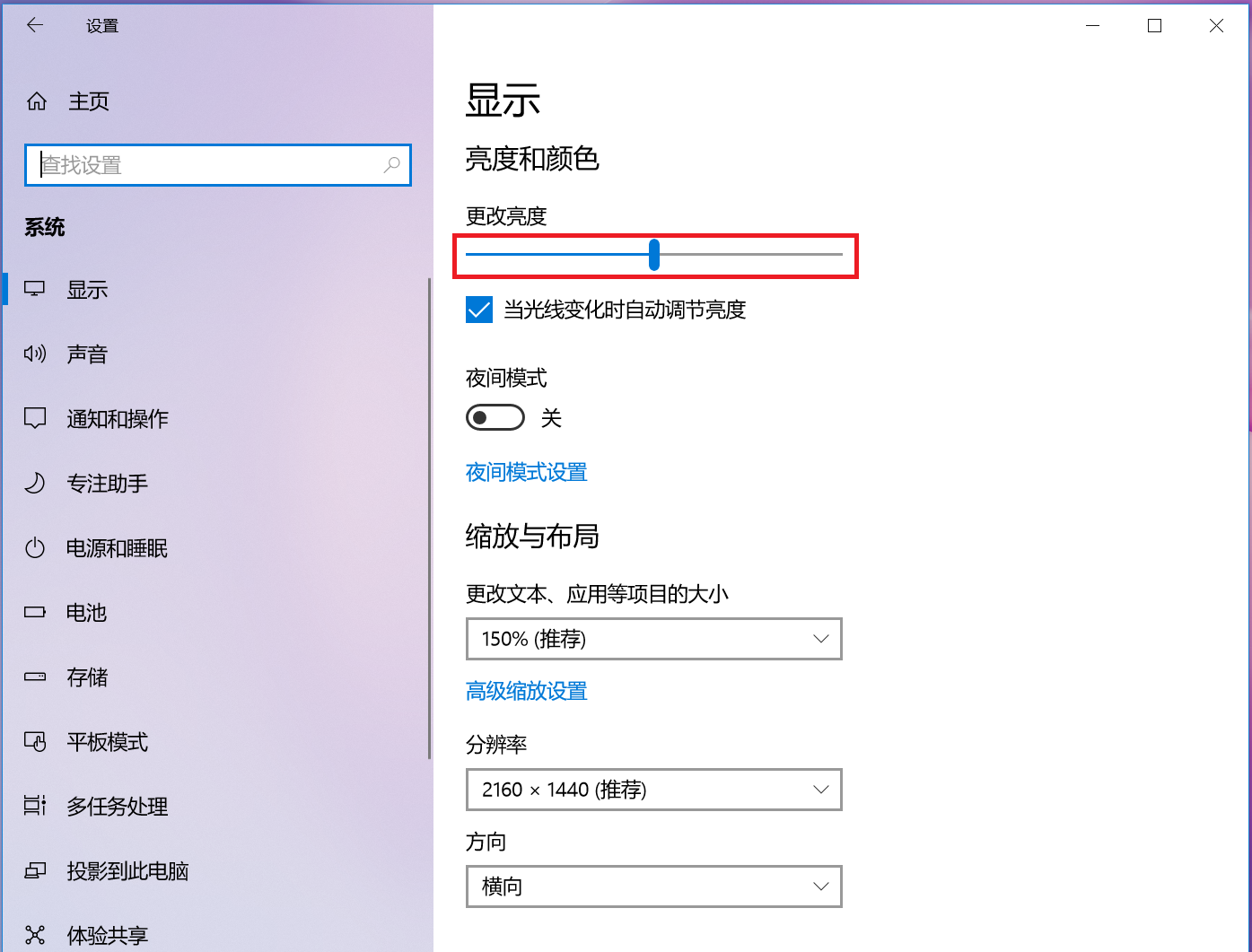Screen dimensions: 1252x952
Task: Click the speaker icon for 声音
Action: [x=35, y=354]
